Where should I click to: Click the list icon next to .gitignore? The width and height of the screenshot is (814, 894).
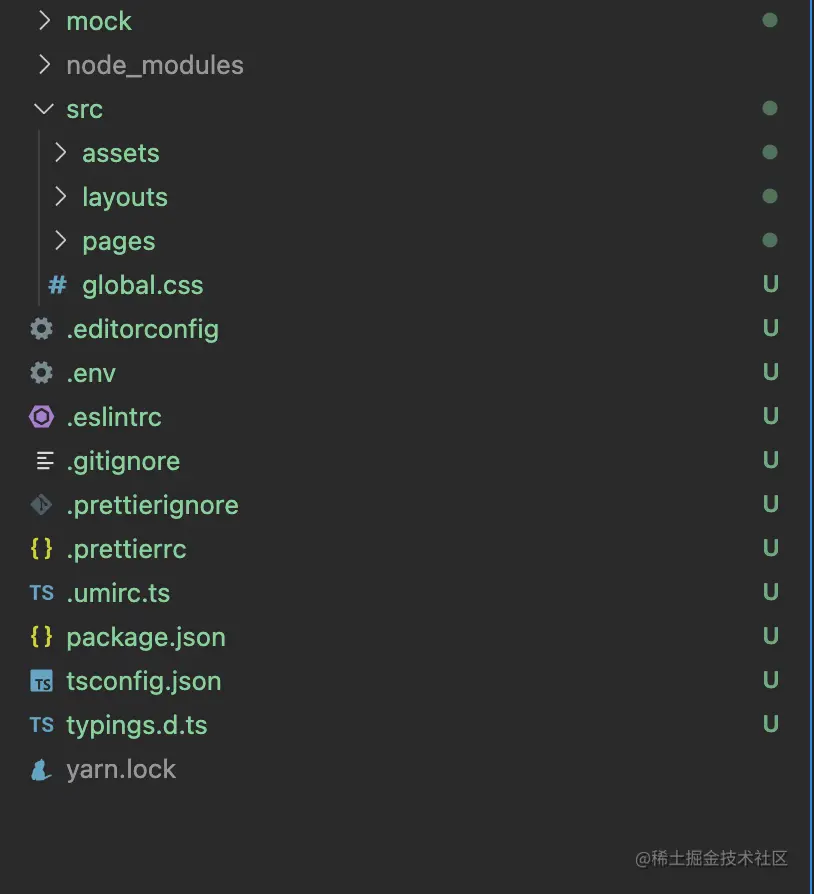[x=40, y=460]
